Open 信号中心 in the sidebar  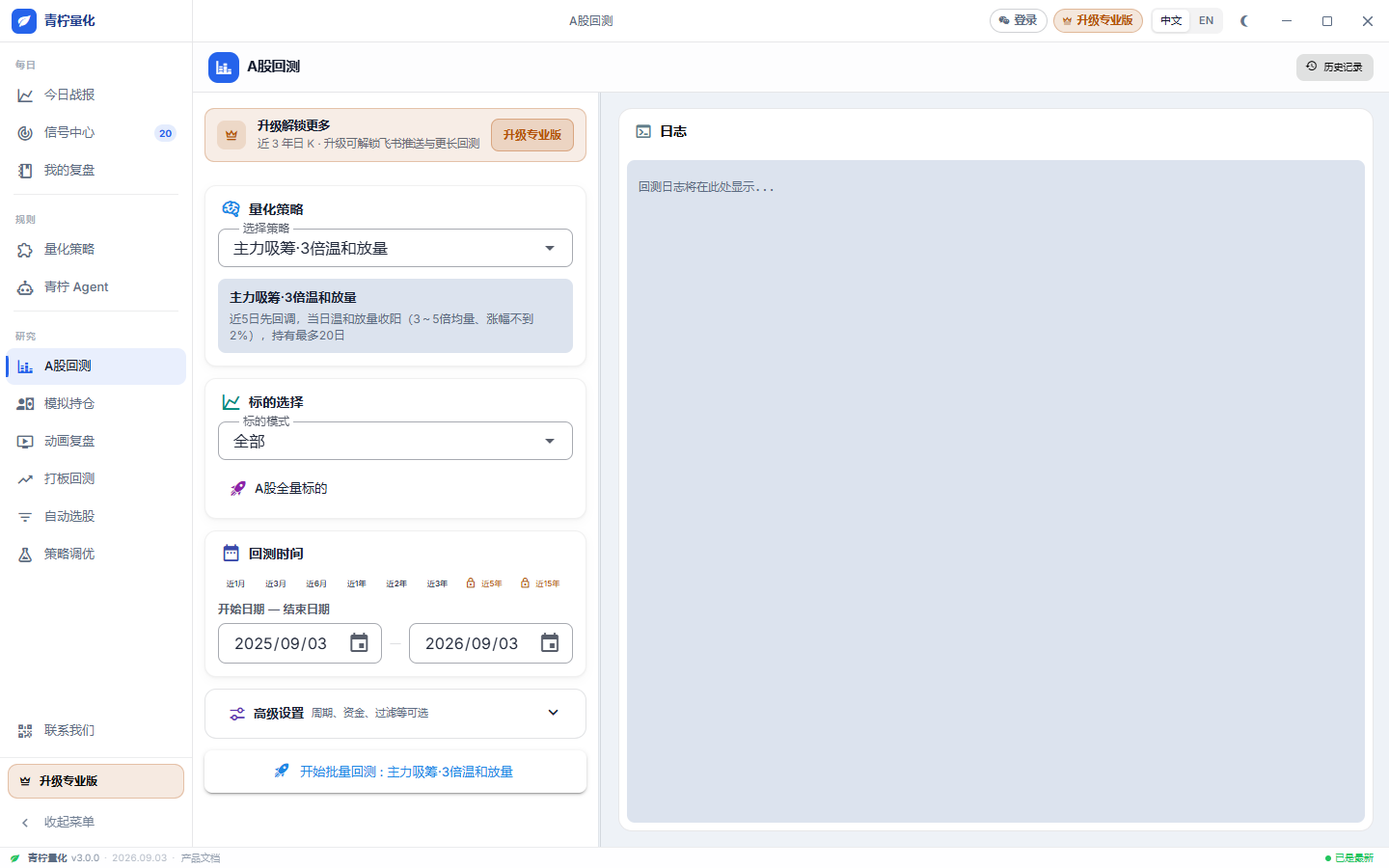pyautogui.click(x=95, y=132)
